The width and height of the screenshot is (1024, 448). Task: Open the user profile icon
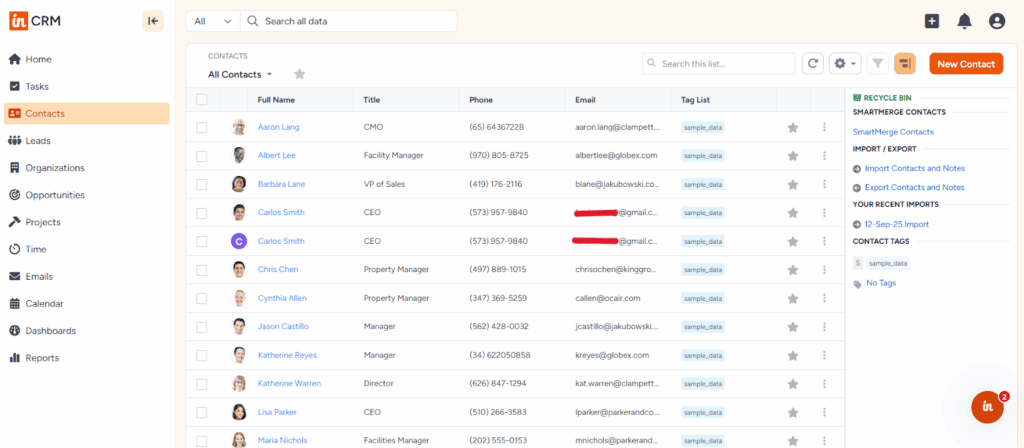pos(996,21)
